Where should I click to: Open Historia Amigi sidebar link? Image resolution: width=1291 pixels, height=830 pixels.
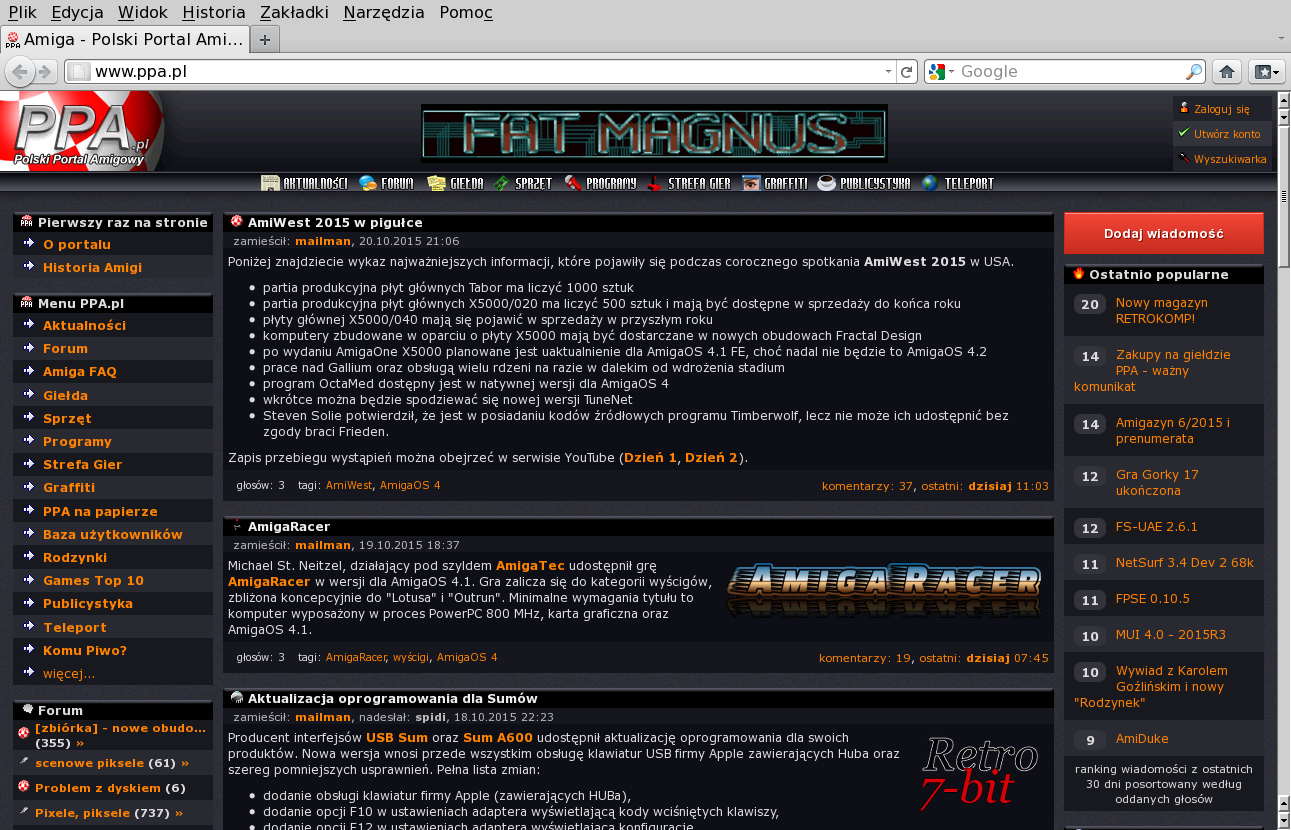(x=92, y=268)
